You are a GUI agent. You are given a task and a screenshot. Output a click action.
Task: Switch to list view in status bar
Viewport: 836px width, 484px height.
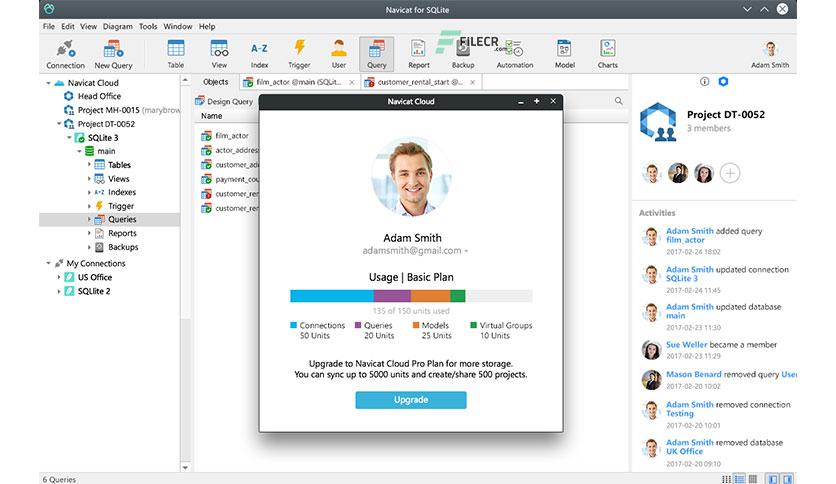(739, 479)
